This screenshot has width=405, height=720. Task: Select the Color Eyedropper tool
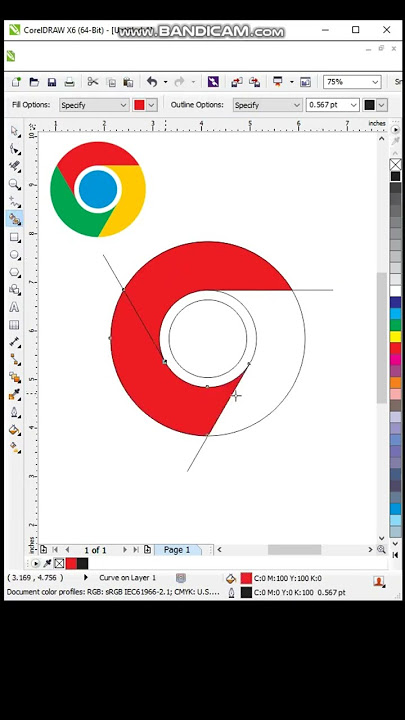click(x=15, y=395)
